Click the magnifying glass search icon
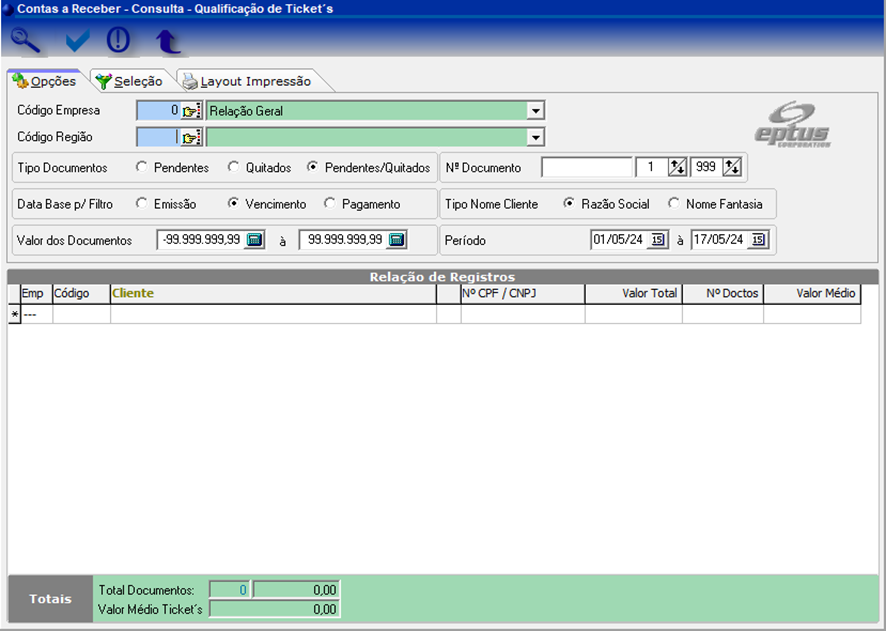The height and width of the screenshot is (631, 886). pyautogui.click(x=25, y=41)
